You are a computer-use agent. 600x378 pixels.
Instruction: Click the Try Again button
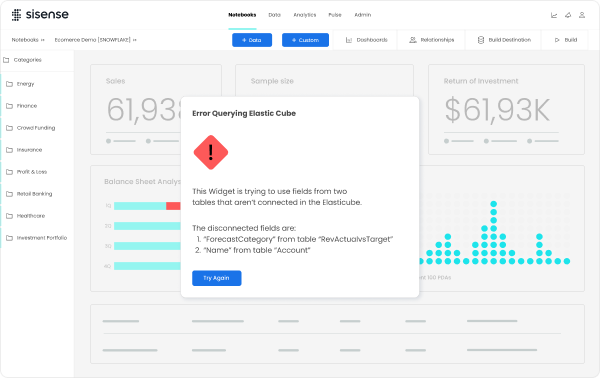(217, 278)
